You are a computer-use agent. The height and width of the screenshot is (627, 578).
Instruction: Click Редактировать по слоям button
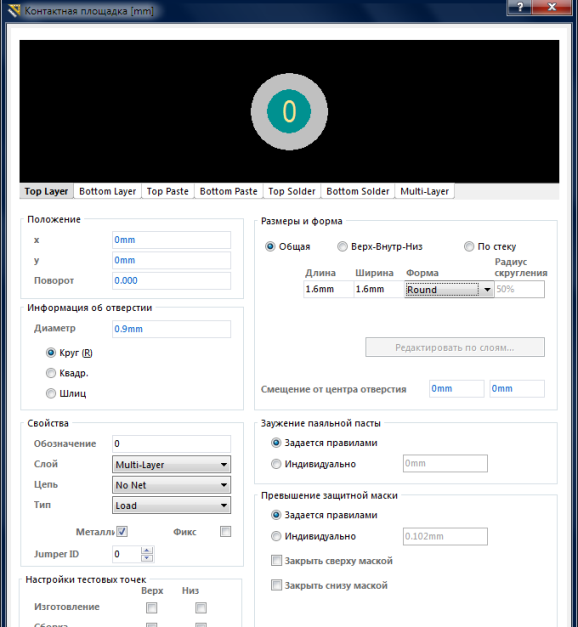[x=455, y=347]
